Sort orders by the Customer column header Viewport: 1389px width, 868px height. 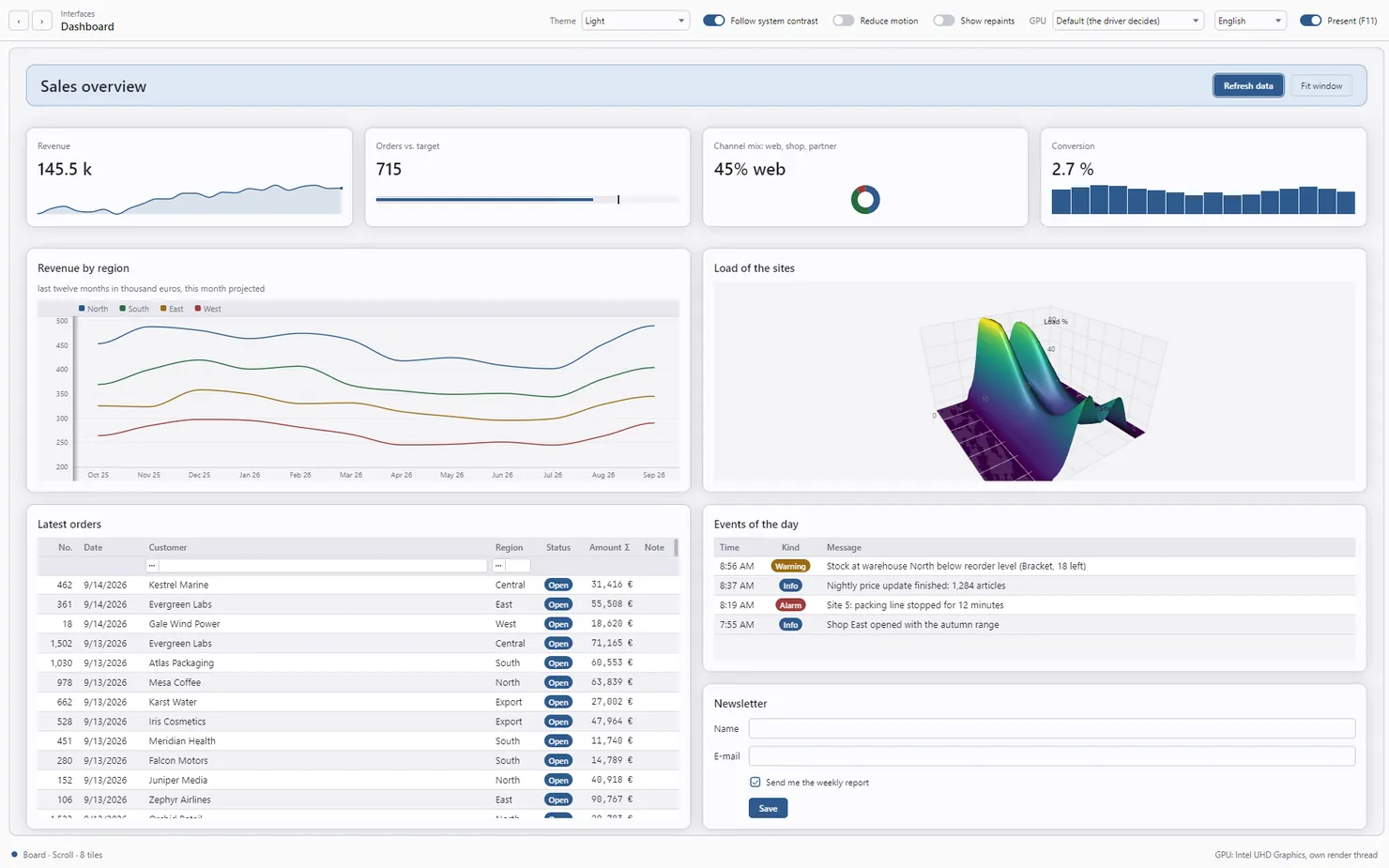coord(168,548)
